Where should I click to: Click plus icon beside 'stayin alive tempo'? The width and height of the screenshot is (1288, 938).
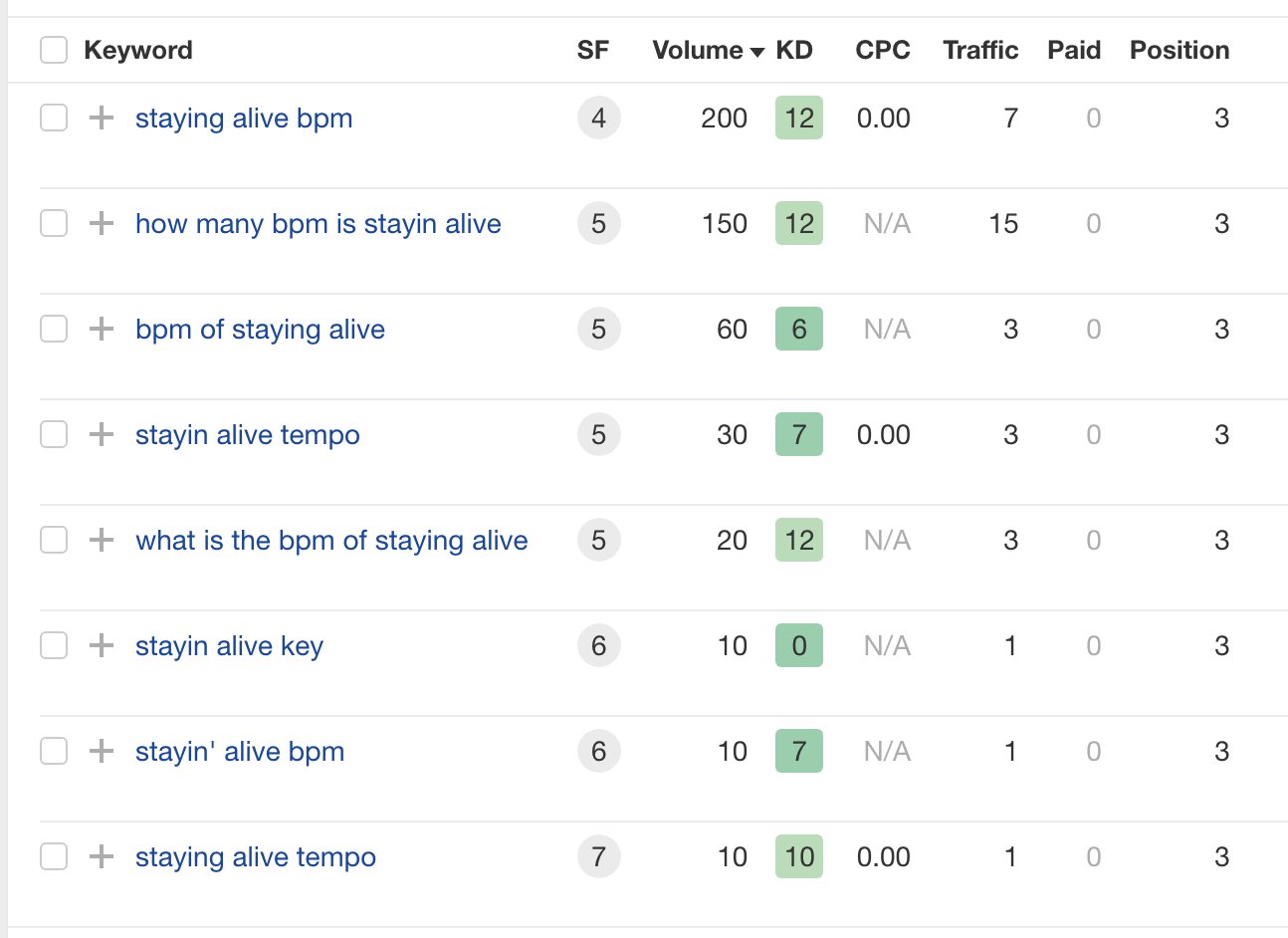102,434
